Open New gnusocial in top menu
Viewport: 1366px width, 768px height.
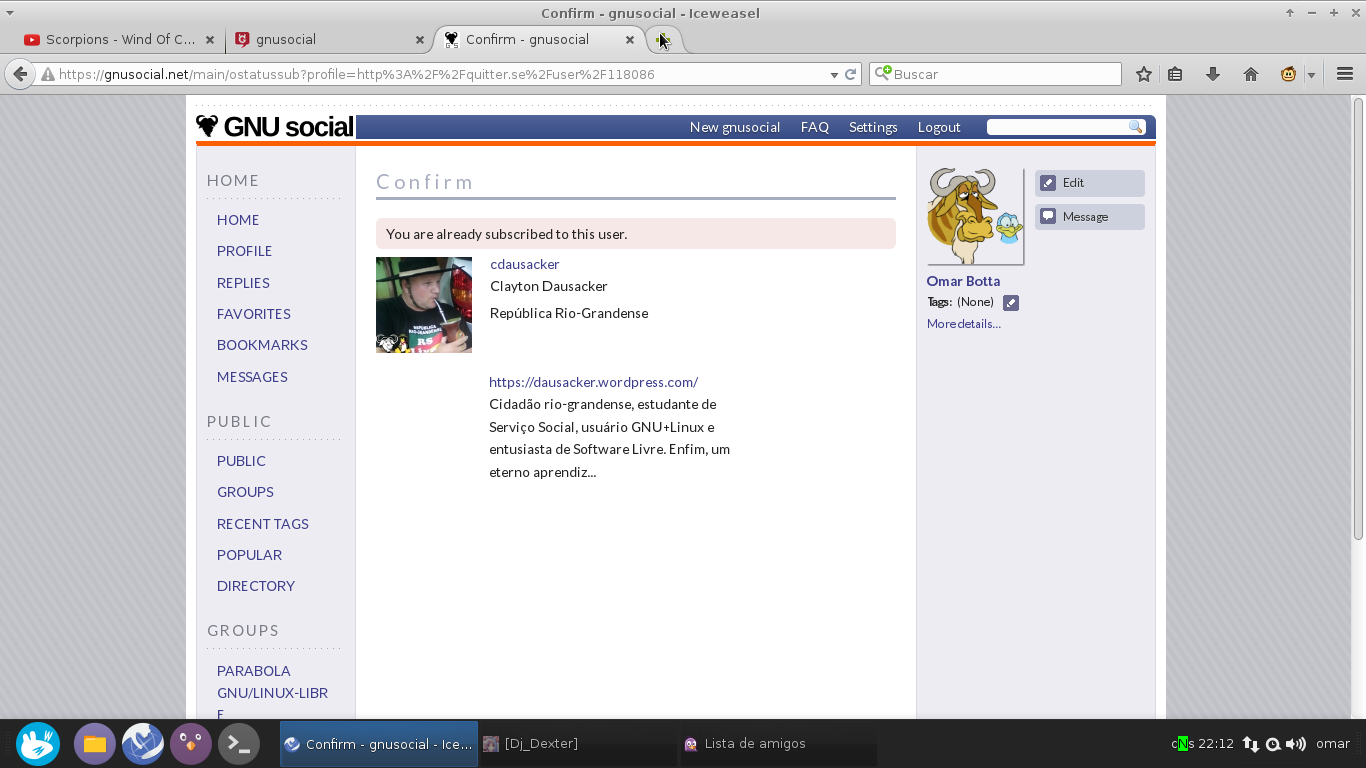(x=735, y=127)
